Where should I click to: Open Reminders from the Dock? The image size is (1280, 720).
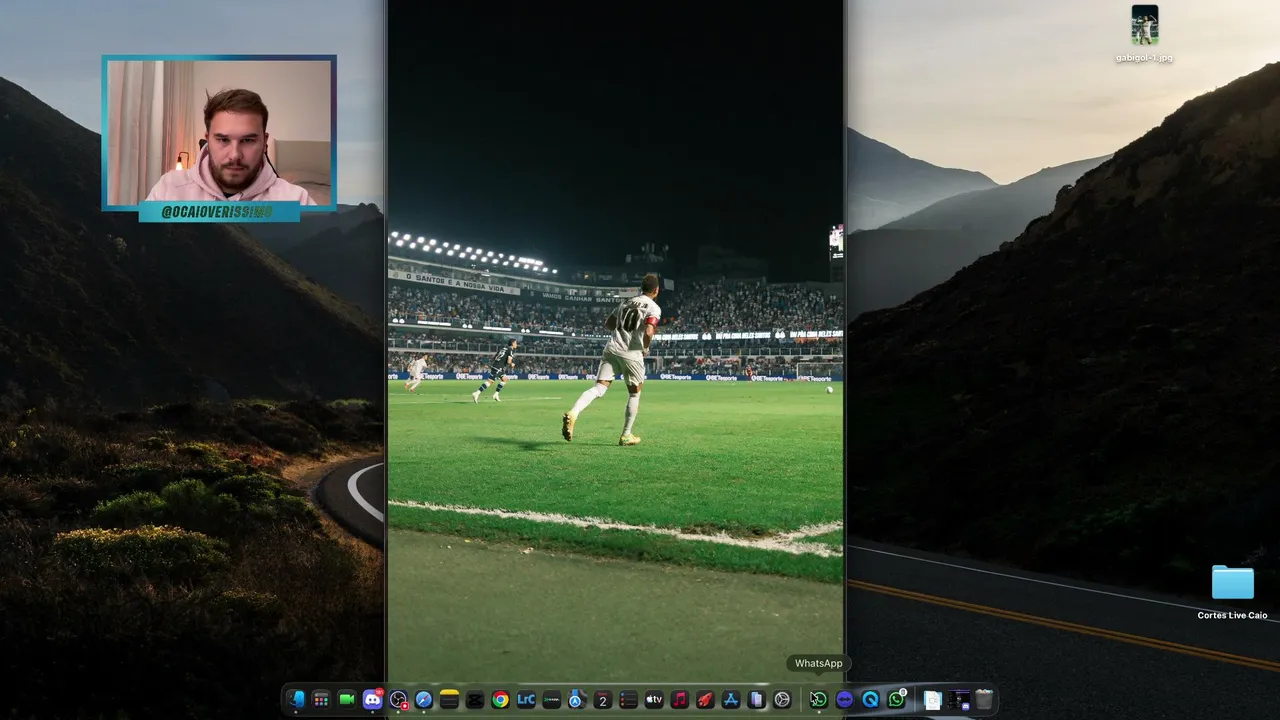(628, 700)
